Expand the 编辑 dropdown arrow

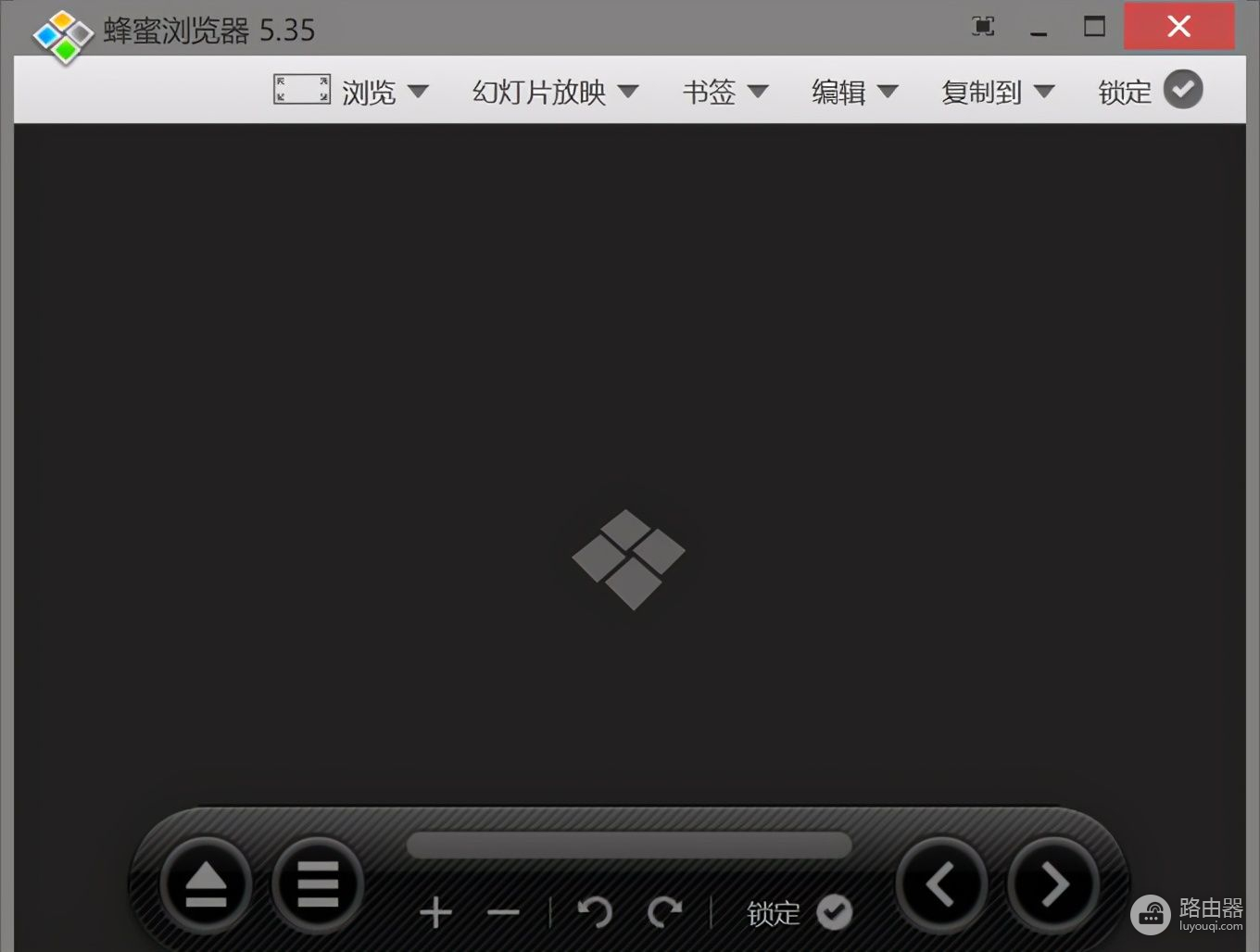888,92
